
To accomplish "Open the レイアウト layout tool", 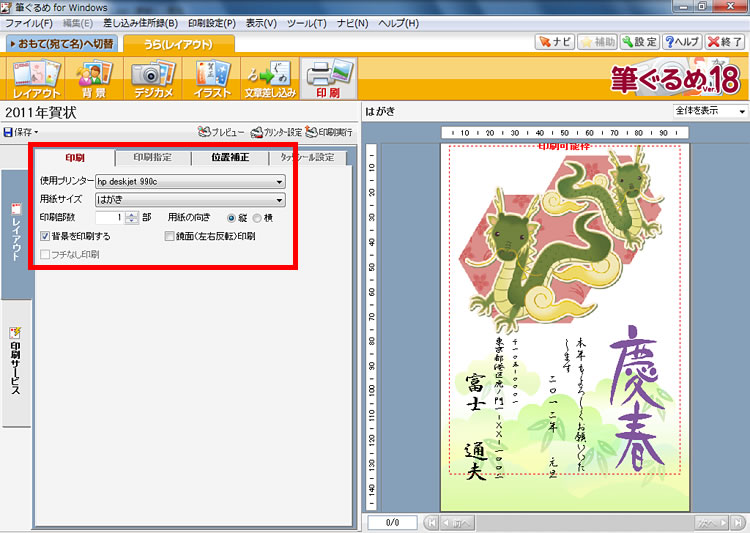I will click(x=36, y=79).
